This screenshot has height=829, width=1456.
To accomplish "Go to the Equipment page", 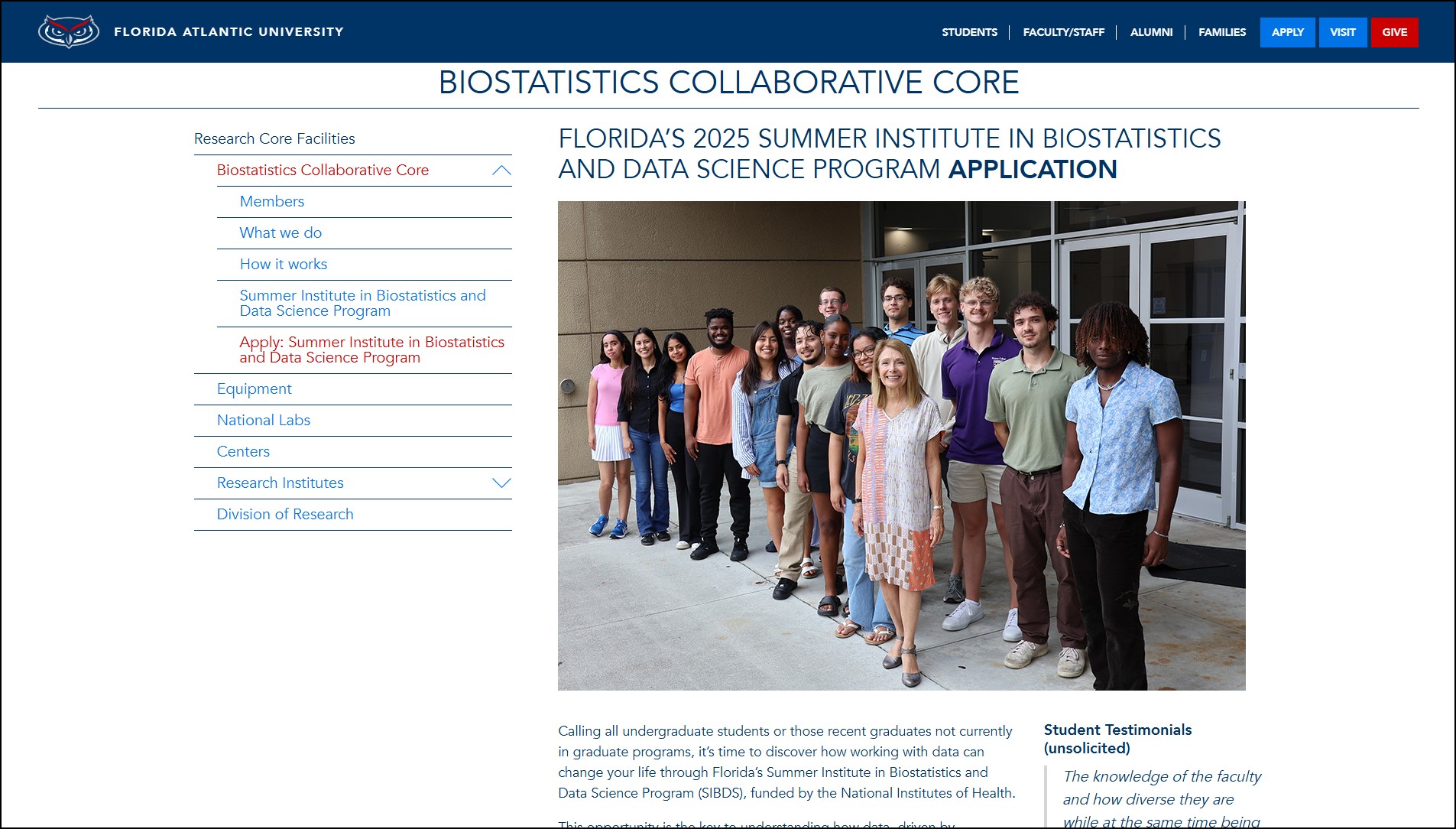I will [x=254, y=389].
